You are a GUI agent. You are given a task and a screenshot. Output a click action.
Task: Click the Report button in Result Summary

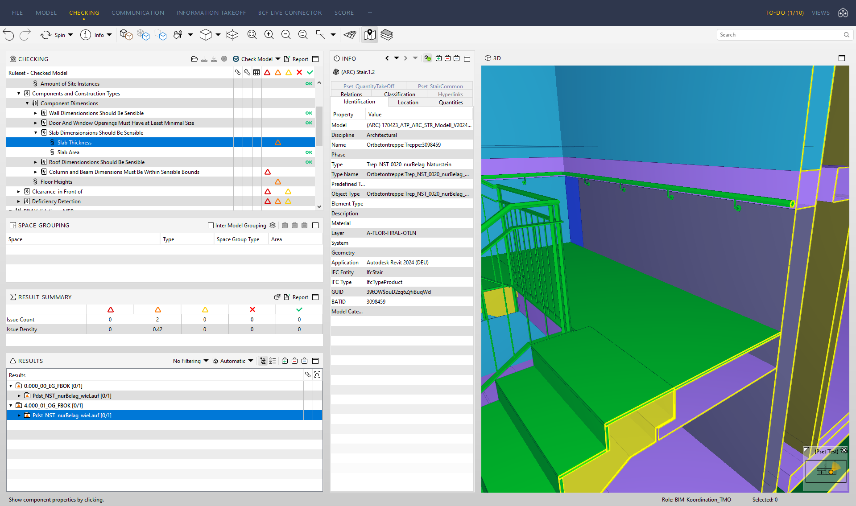[299, 297]
